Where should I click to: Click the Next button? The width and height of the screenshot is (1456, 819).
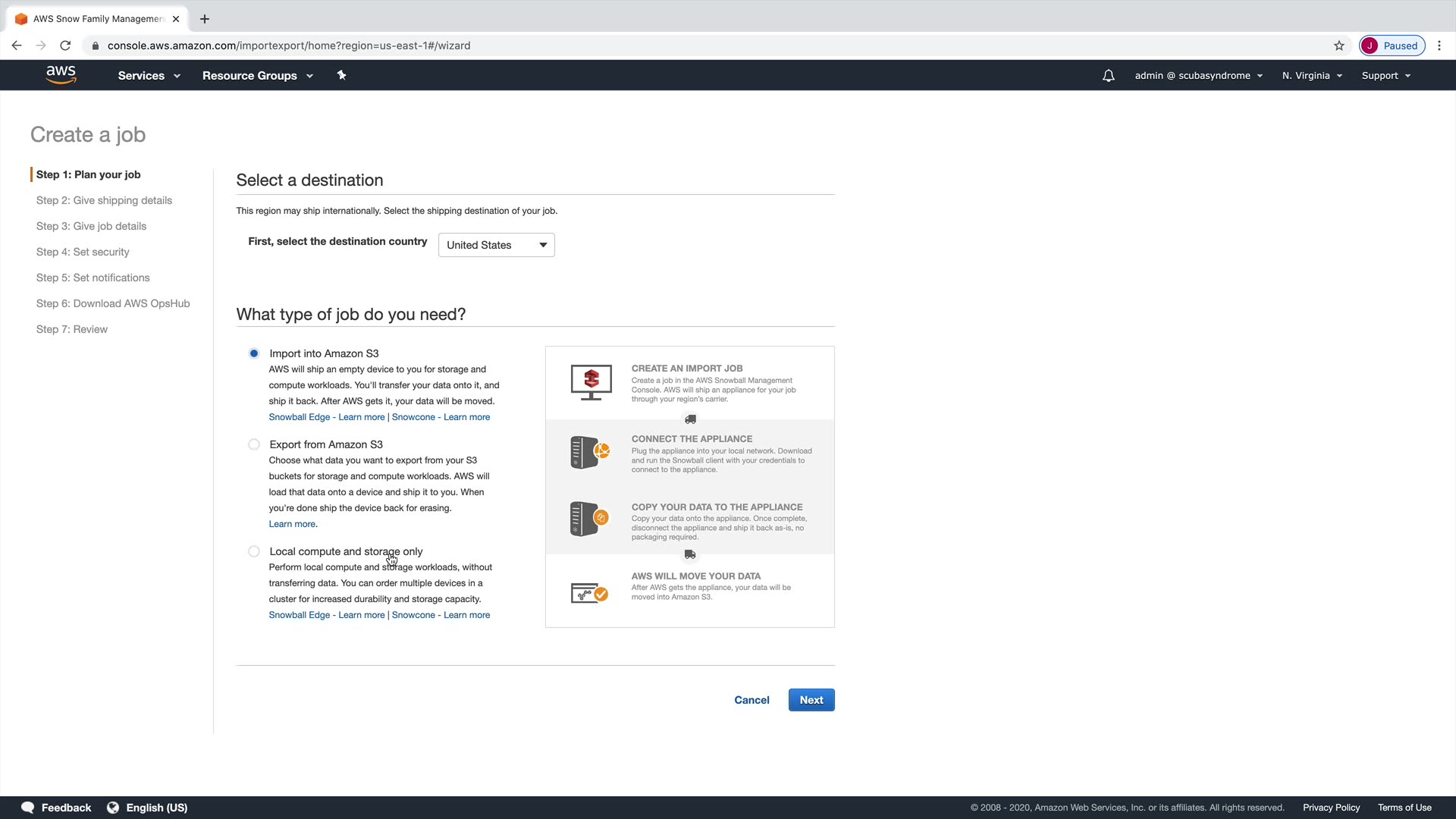pos(811,700)
